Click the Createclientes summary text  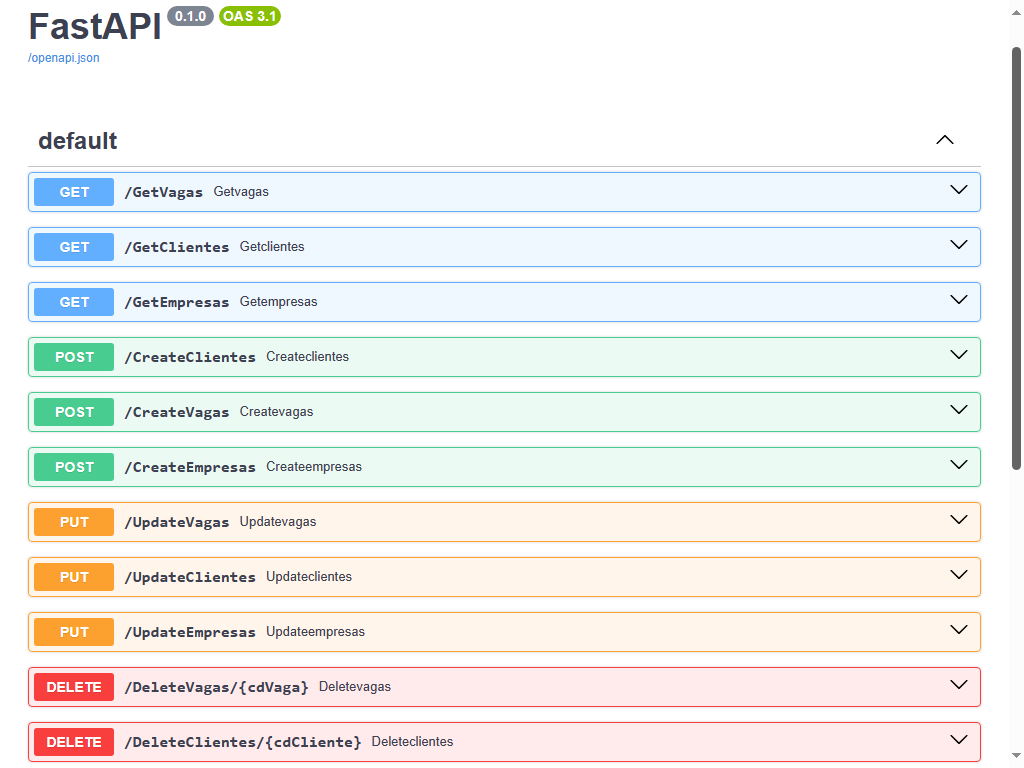pyautogui.click(x=307, y=357)
